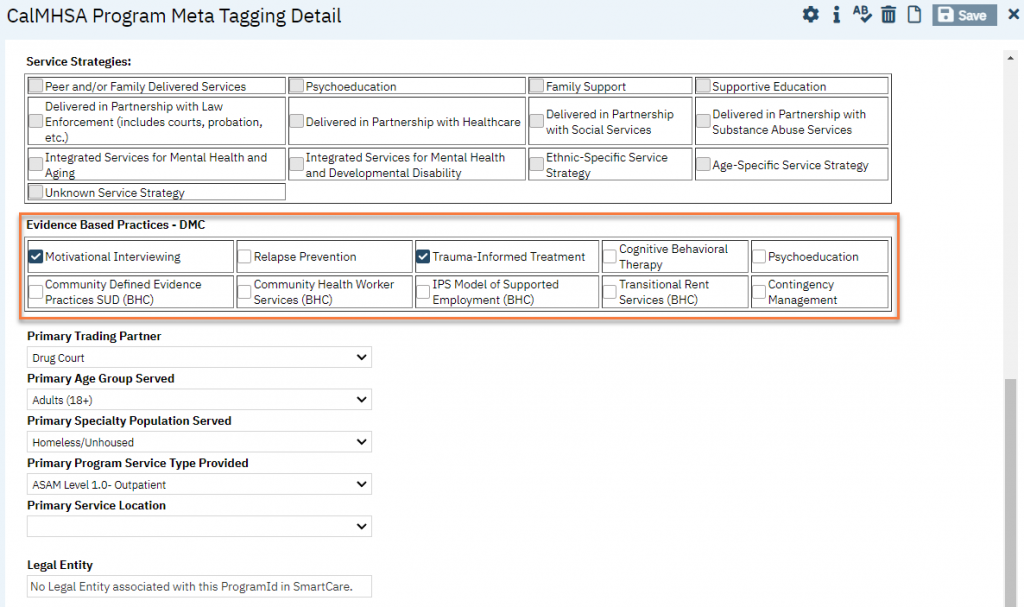Check Integrated Services and Developmental Disability
This screenshot has height=607, width=1024.
(296, 164)
